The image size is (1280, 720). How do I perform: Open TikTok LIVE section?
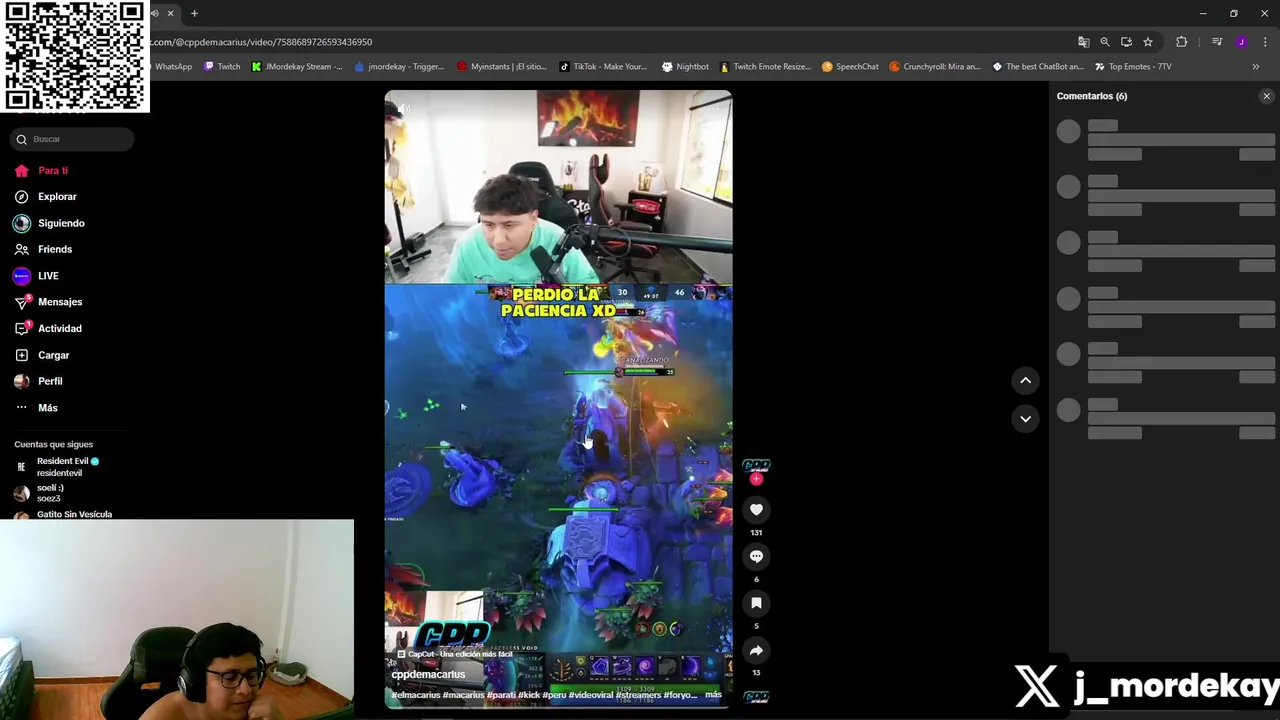click(x=37, y=276)
